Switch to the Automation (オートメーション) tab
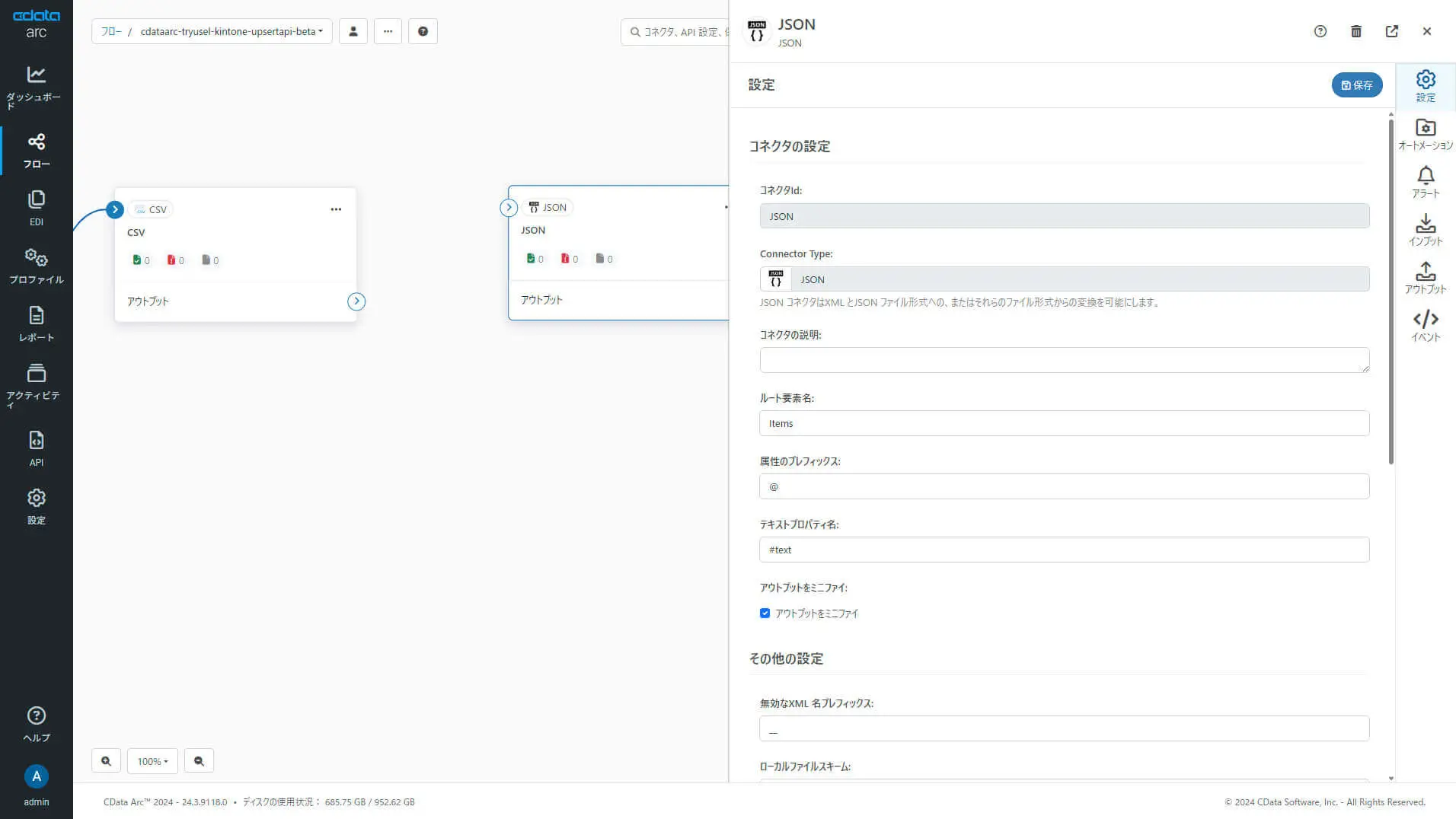The width and height of the screenshot is (1456, 819). point(1426,134)
